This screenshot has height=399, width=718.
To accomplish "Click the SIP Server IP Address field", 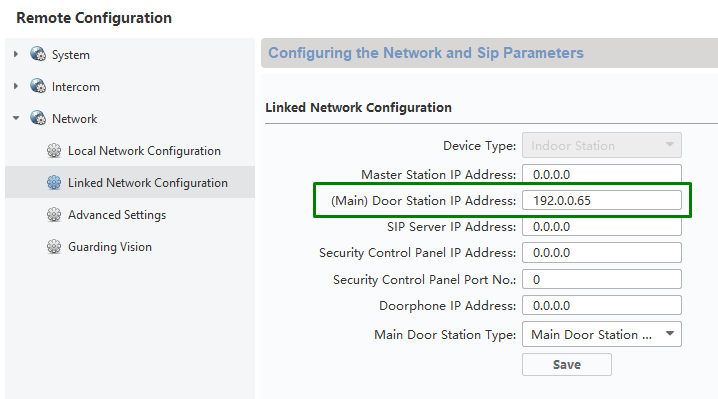I will (x=602, y=227).
